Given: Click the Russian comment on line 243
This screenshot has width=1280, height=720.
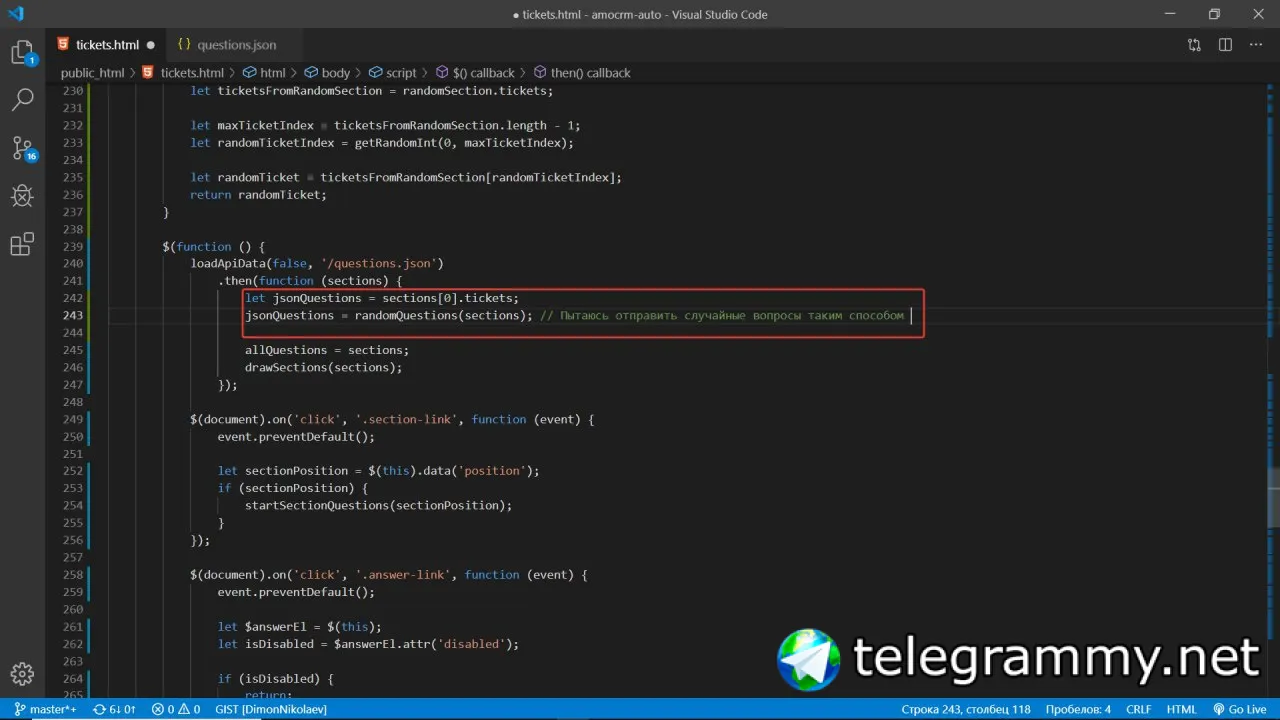Looking at the screenshot, I should point(722,315).
